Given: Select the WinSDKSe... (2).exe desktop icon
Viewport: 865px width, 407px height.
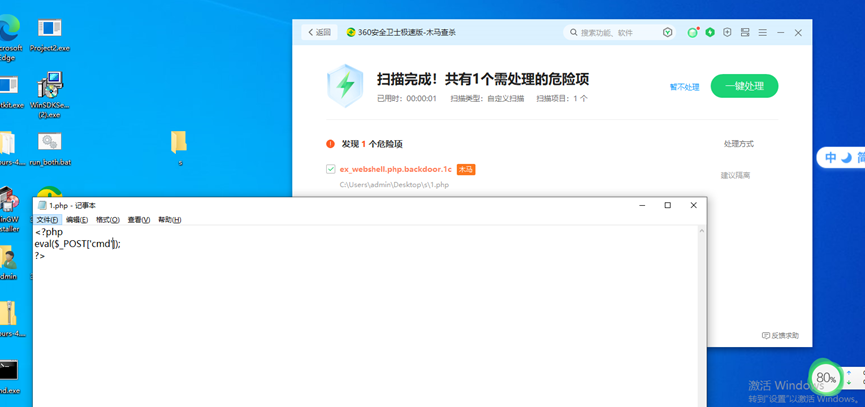Looking at the screenshot, I should pyautogui.click(x=50, y=95).
